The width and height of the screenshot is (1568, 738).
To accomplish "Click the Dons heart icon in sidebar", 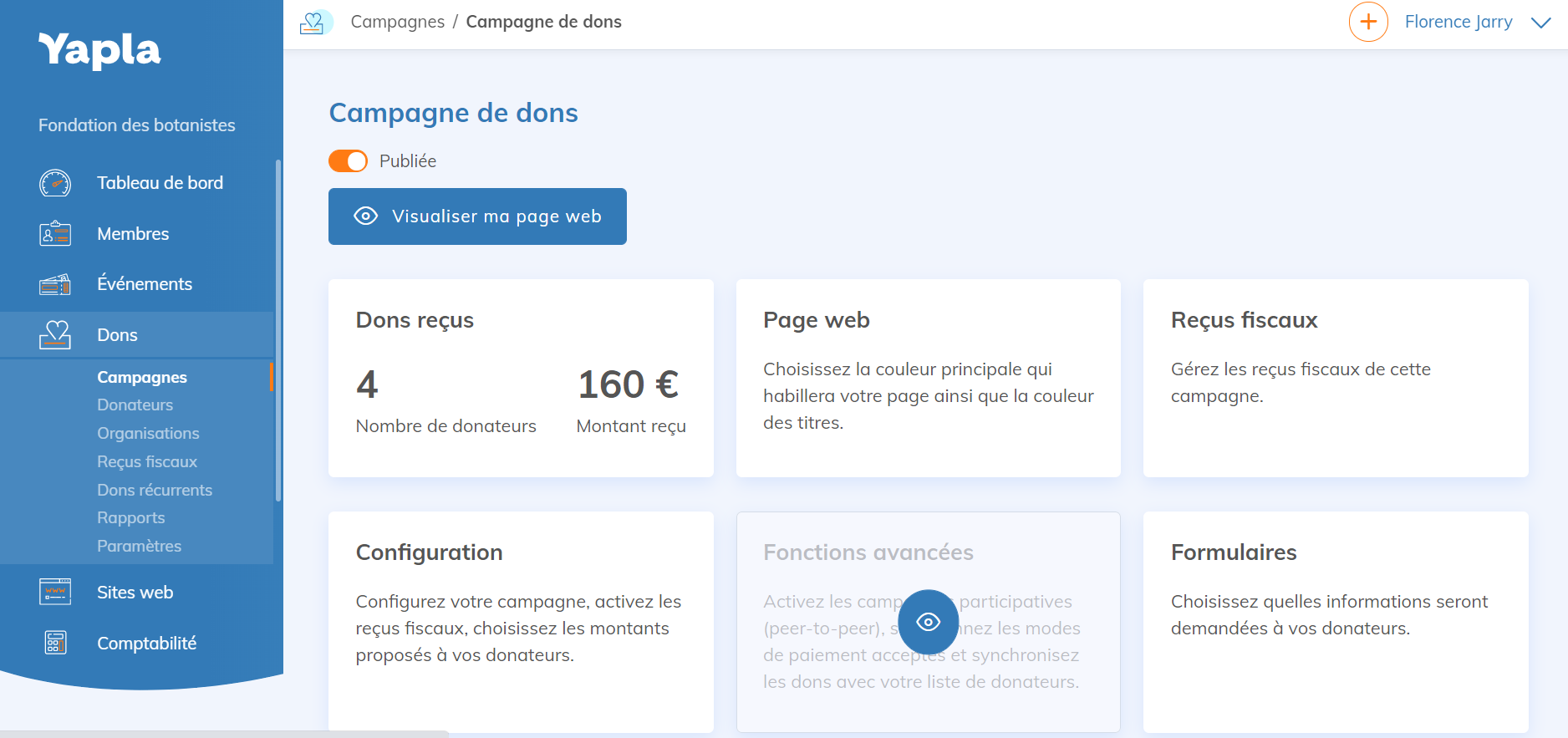I will pyautogui.click(x=55, y=335).
